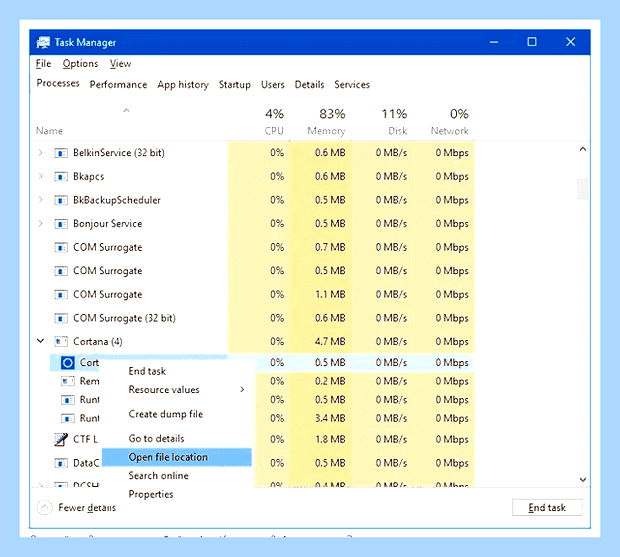This screenshot has height=557, width=620.
Task: Open the View menu
Action: 120,64
